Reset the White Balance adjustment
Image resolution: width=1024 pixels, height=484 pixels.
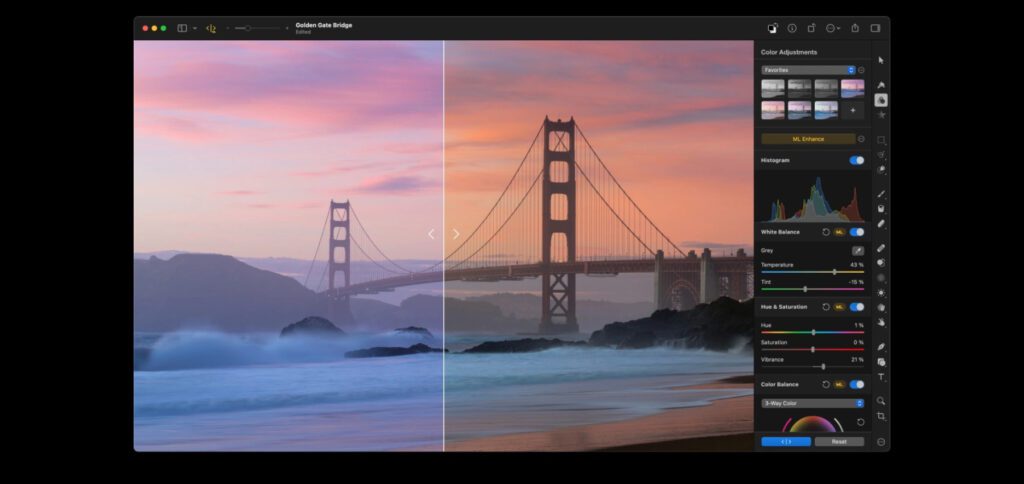point(826,232)
